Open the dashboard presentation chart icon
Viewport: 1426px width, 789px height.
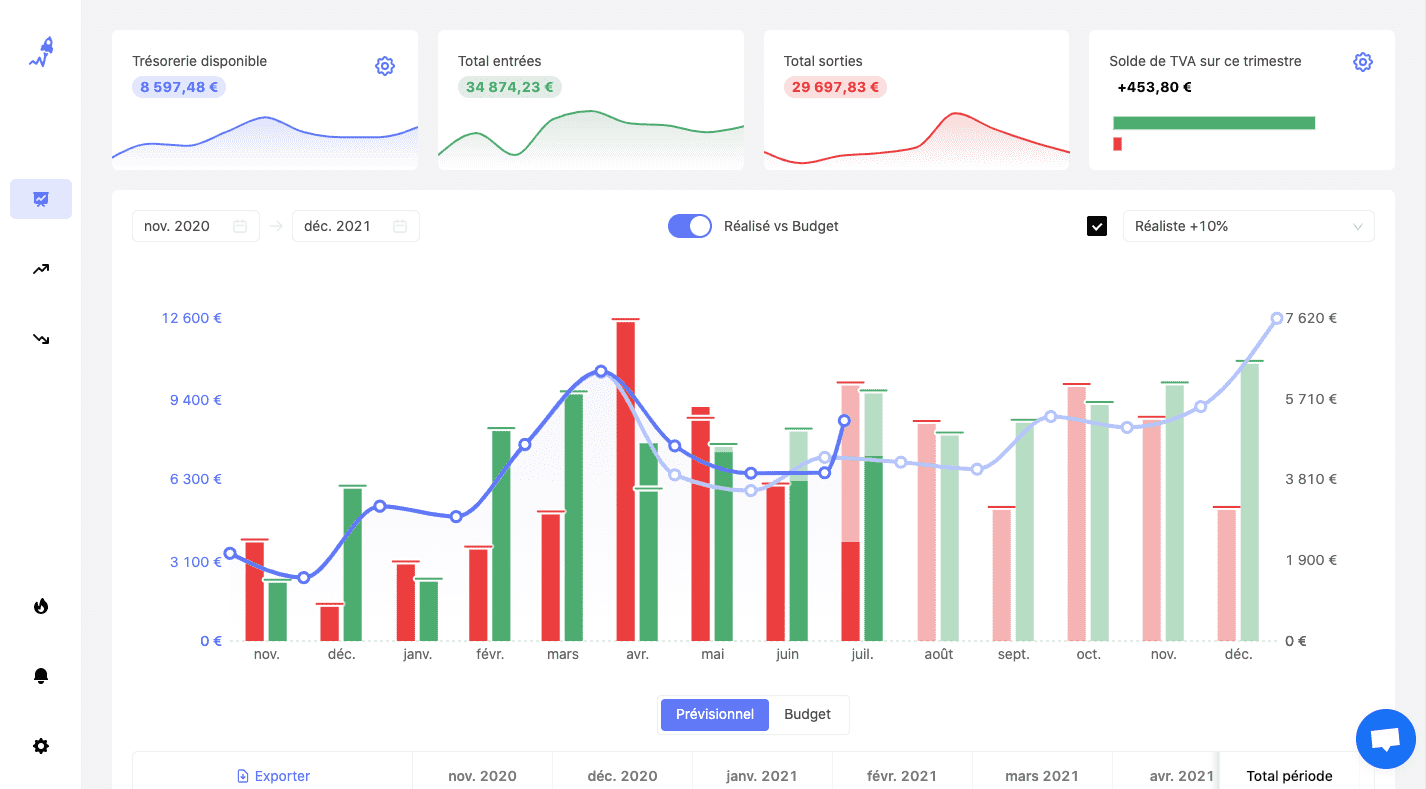point(41,199)
